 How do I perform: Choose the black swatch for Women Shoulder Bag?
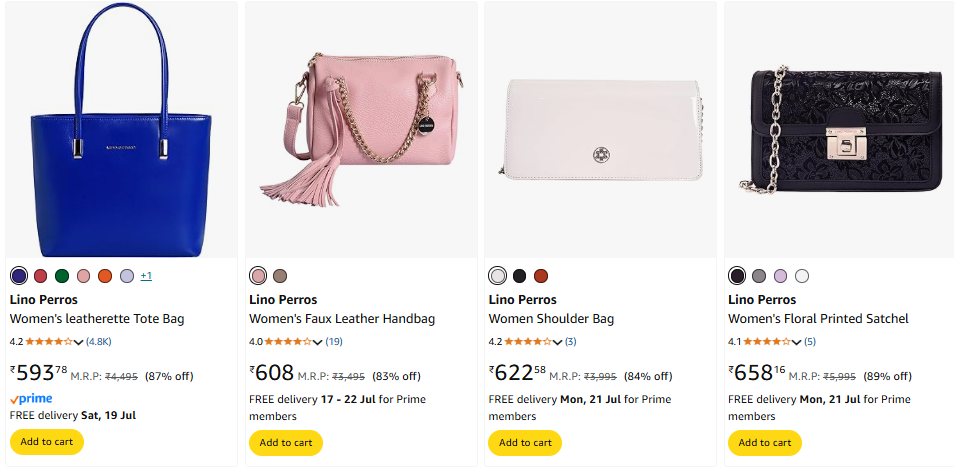[x=519, y=276]
